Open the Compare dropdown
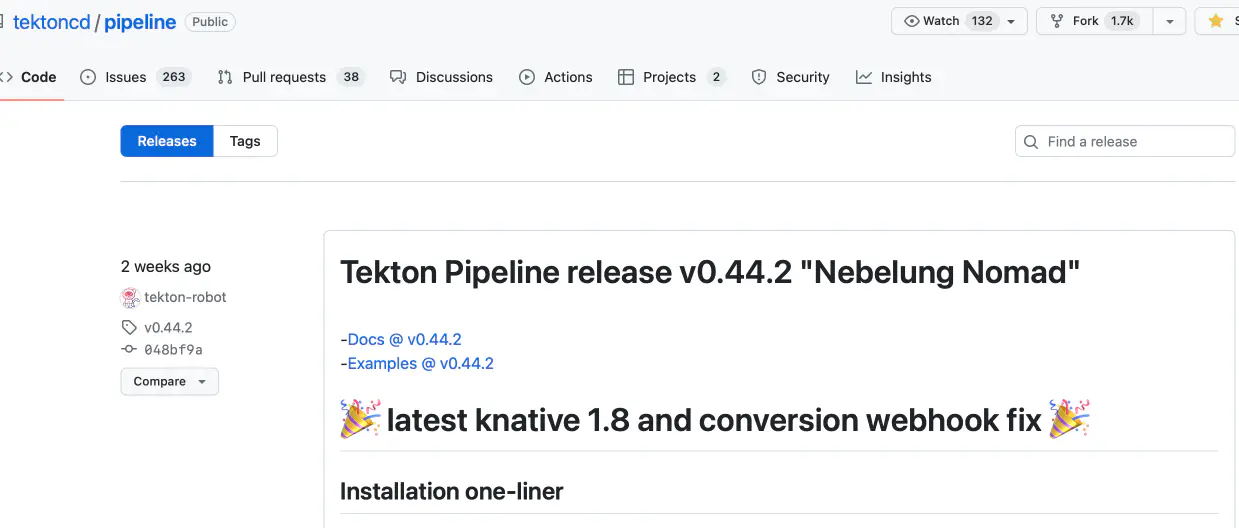Screen dimensions: 1239x528 pyautogui.click(x=169, y=381)
